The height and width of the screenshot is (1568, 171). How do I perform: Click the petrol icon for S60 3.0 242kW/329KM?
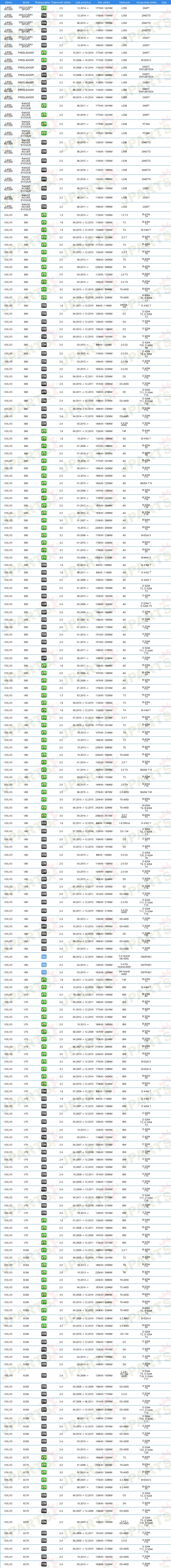[44, 298]
